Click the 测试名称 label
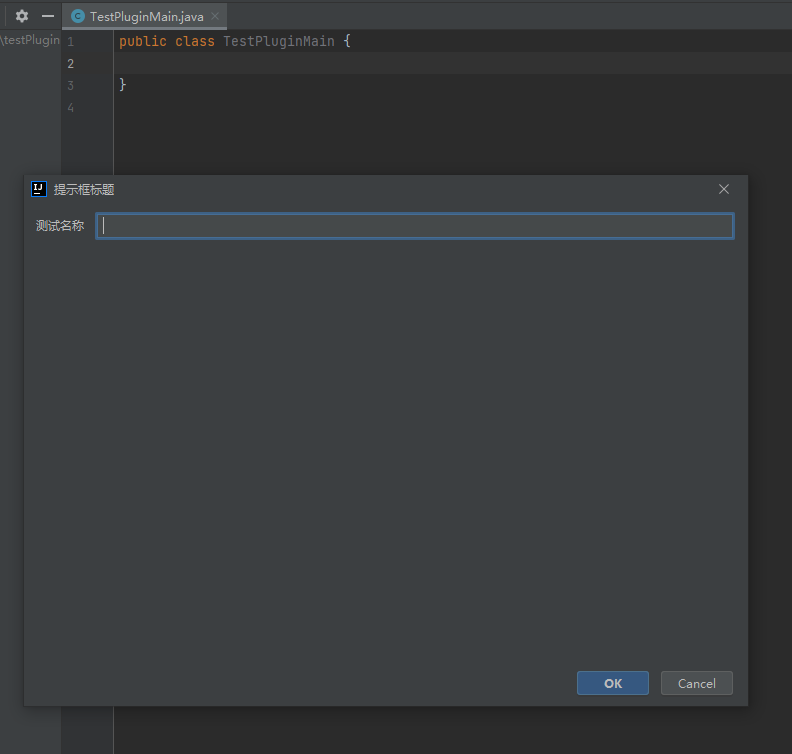792x754 pixels. [x=60, y=226]
